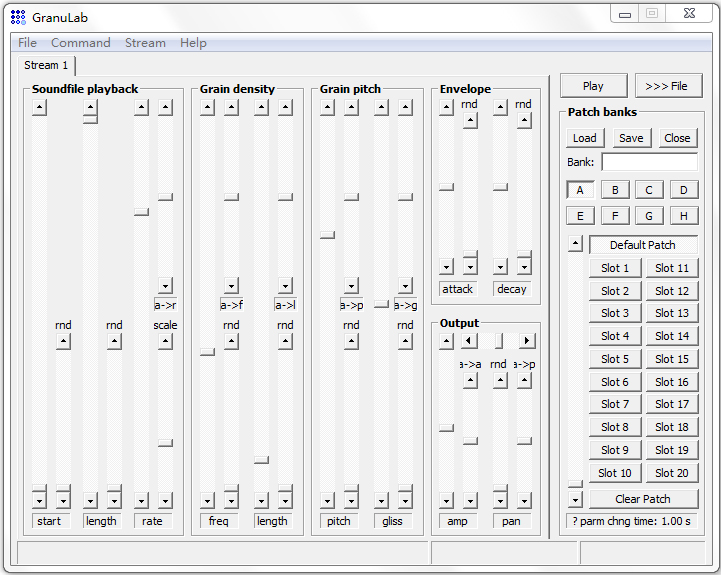Click the rate label under Soundfile playback
The image size is (721, 575).
point(153,521)
